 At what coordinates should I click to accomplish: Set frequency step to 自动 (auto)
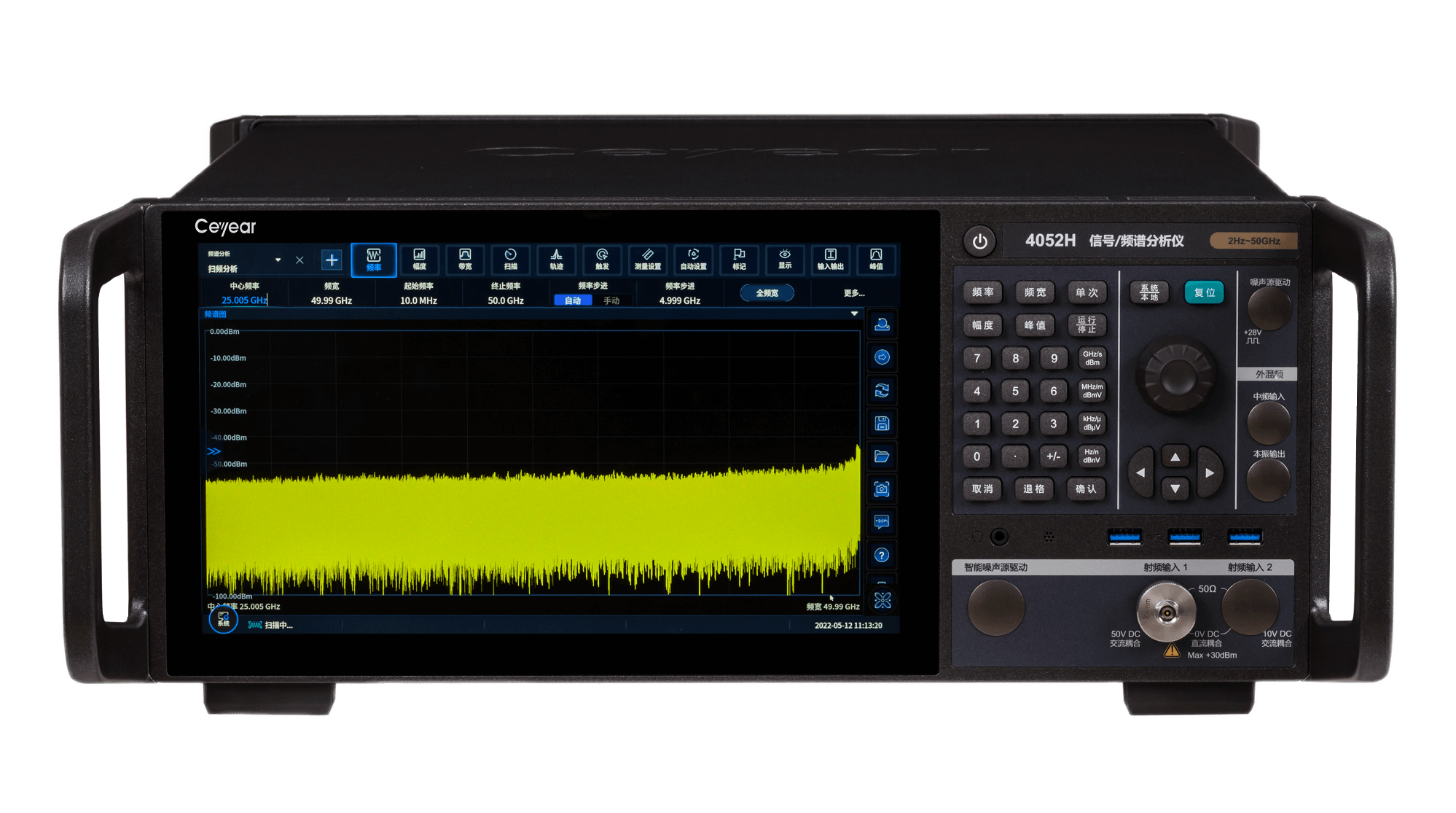tap(573, 300)
